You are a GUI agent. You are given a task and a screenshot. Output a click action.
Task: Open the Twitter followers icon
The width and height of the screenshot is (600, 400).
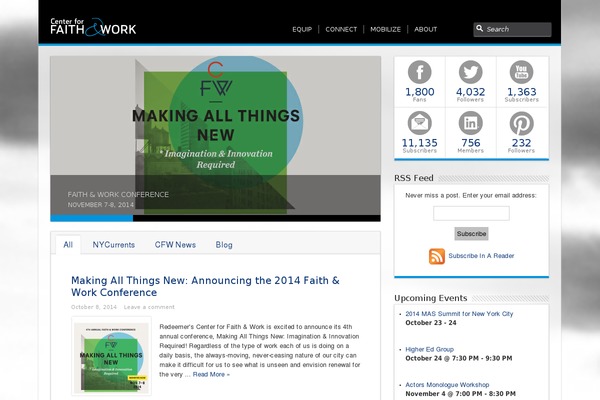(x=470, y=72)
